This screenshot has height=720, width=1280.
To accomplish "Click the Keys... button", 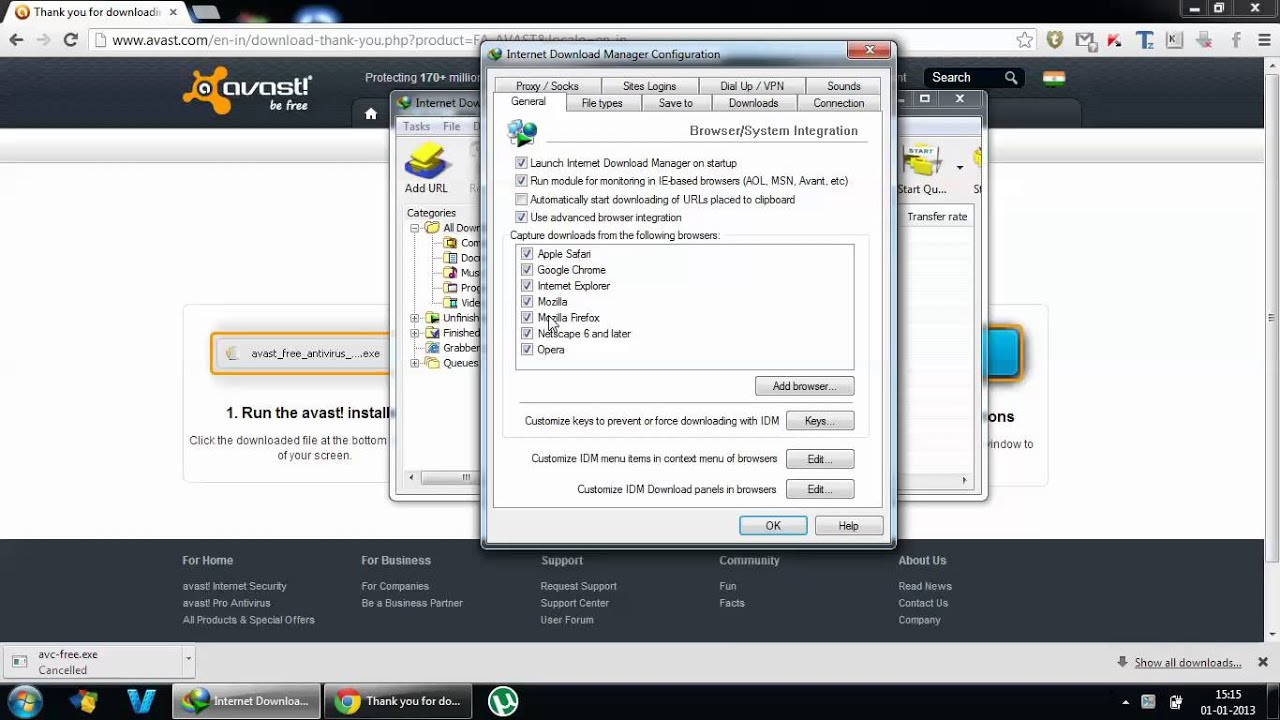I will [820, 421].
